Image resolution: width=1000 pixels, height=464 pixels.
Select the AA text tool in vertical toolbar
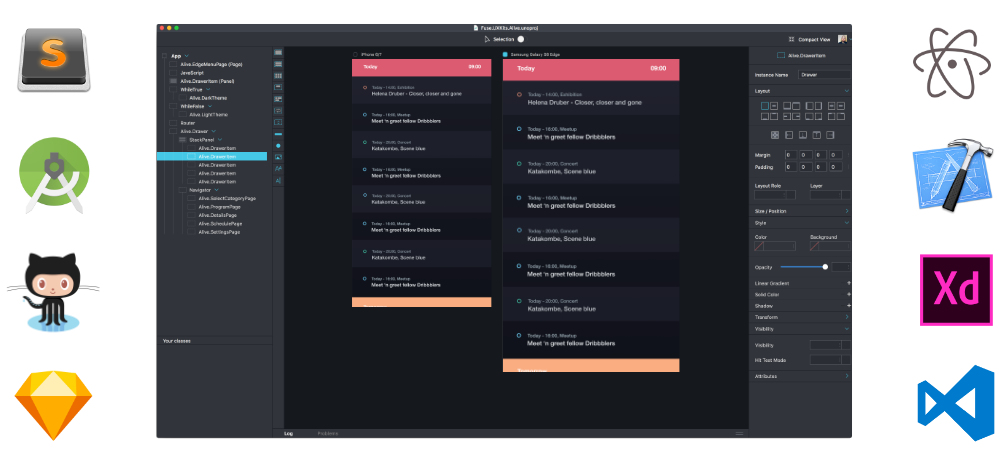278,168
